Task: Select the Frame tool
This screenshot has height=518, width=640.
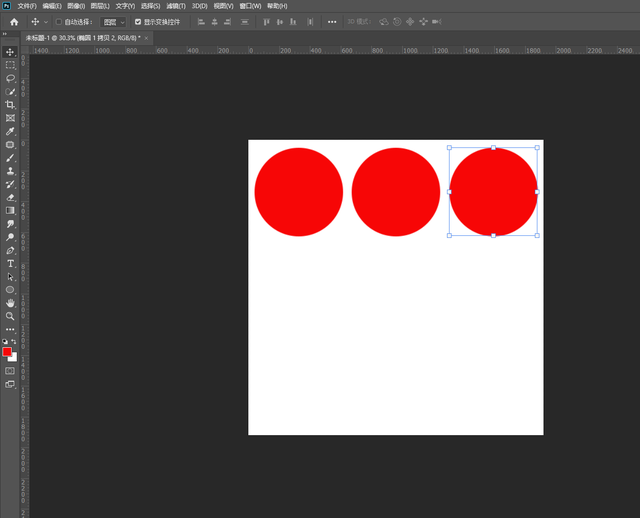Action: (10, 118)
